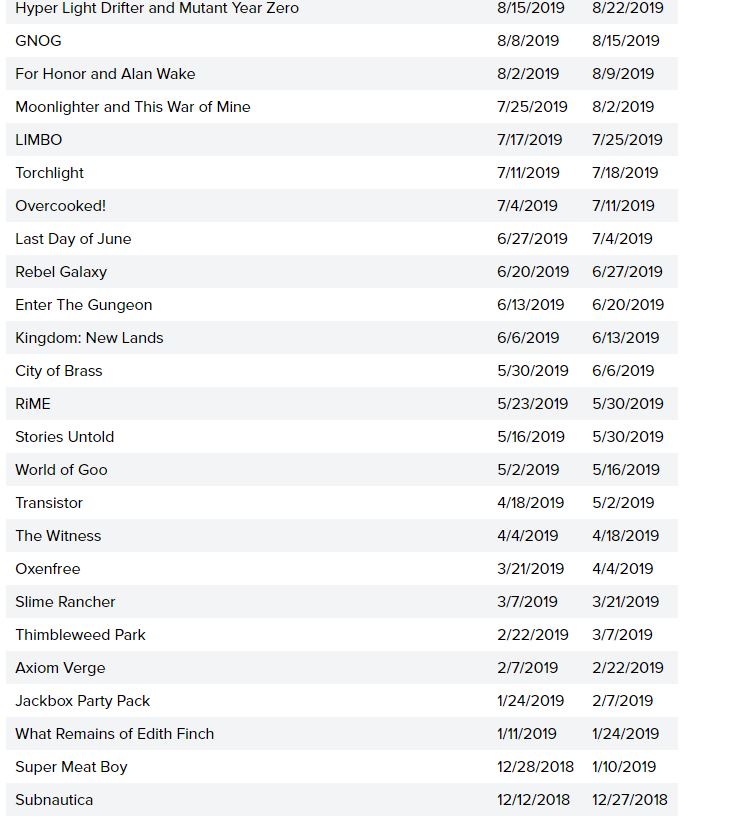Click The Witness game name
754x823 pixels.
(58, 536)
